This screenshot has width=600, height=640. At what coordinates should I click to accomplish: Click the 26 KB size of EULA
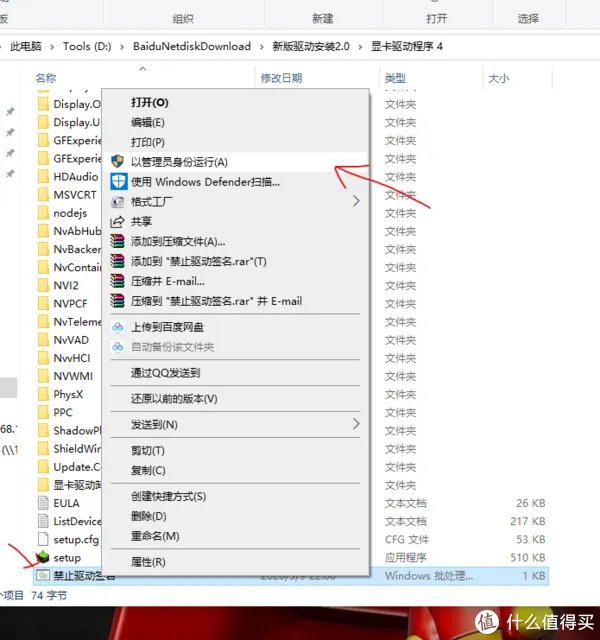(531, 503)
